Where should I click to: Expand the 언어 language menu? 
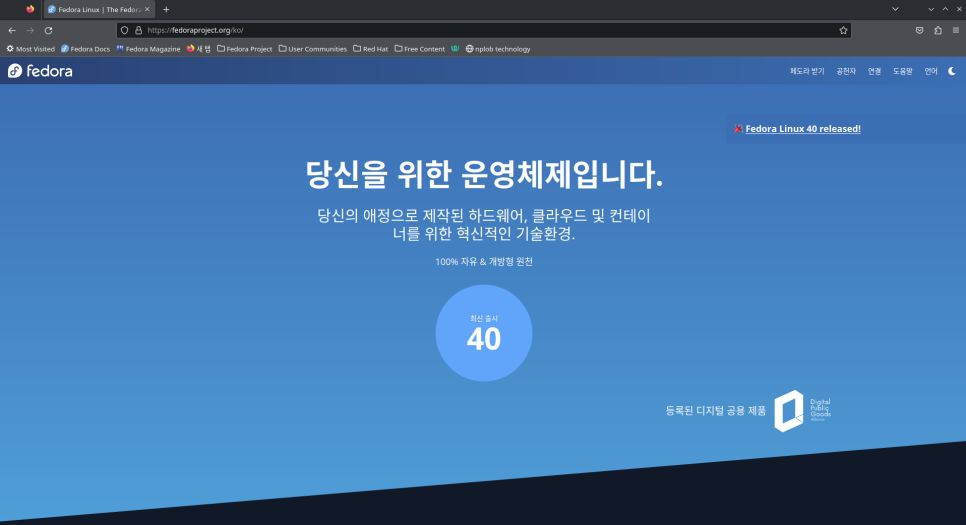click(930, 71)
